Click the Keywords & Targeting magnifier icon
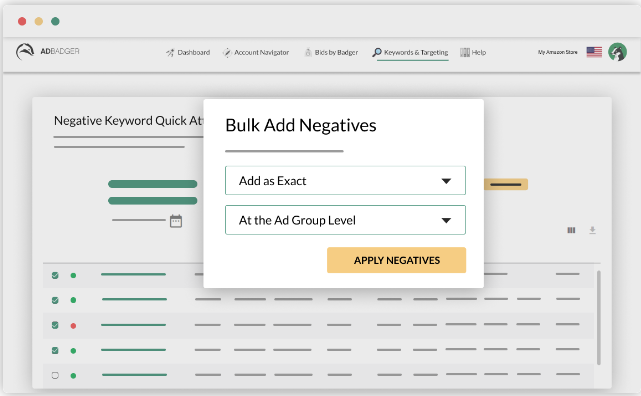Image resolution: width=641 pixels, height=396 pixels. pos(377,52)
